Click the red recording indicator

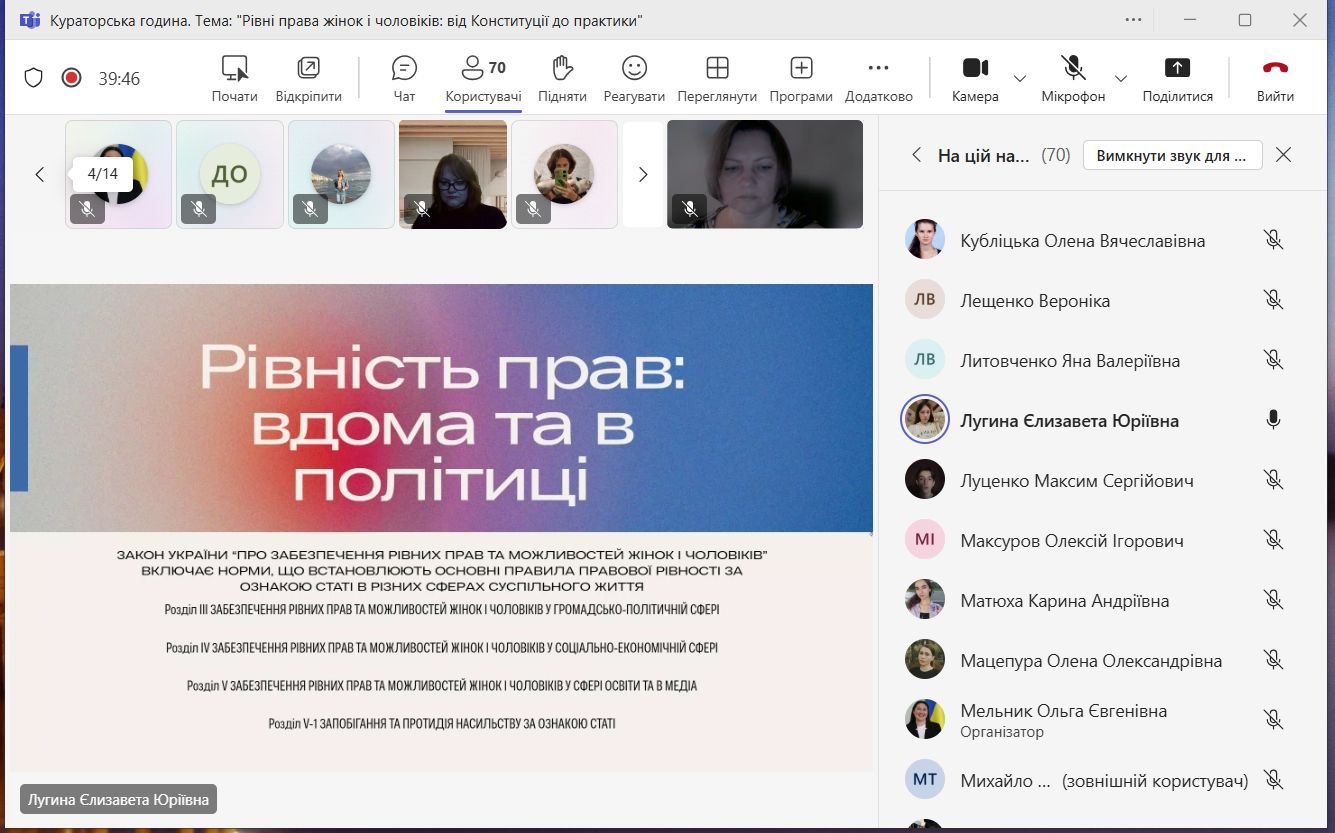click(71, 78)
